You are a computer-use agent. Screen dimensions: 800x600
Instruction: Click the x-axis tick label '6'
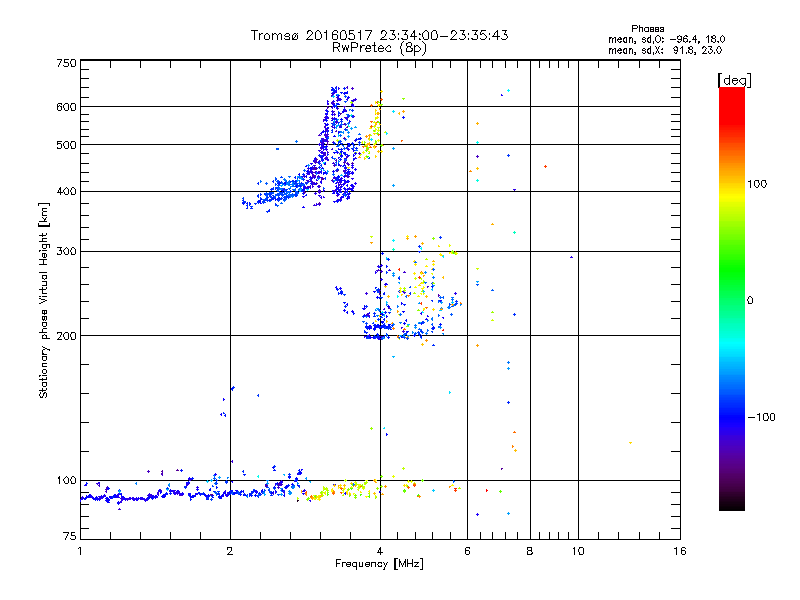point(467,551)
